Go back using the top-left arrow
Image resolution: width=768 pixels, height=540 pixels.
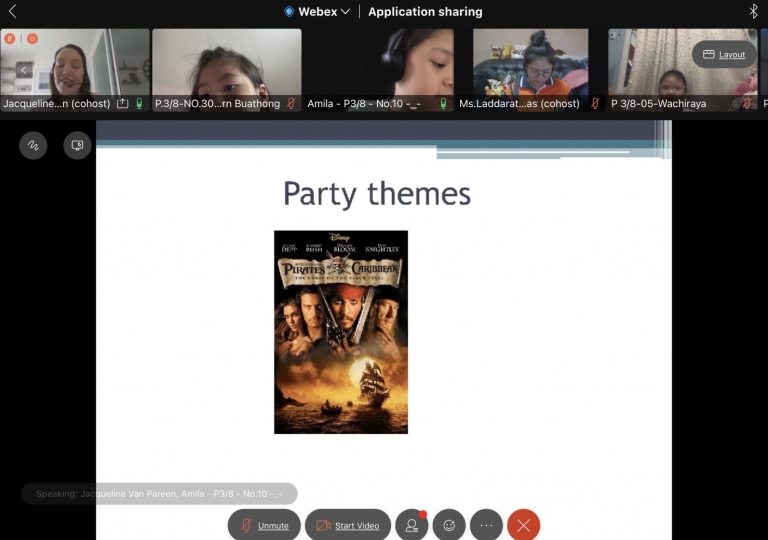(13, 11)
